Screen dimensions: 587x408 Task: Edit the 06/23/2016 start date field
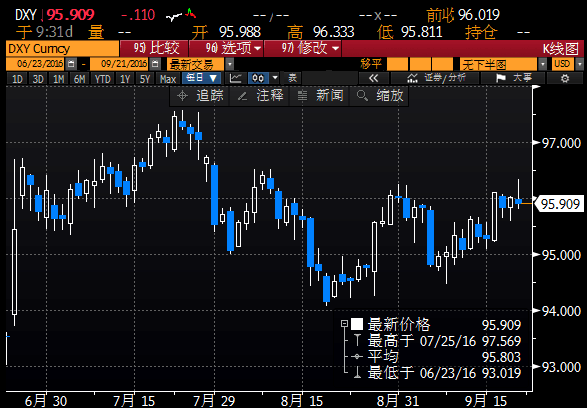click(x=36, y=64)
